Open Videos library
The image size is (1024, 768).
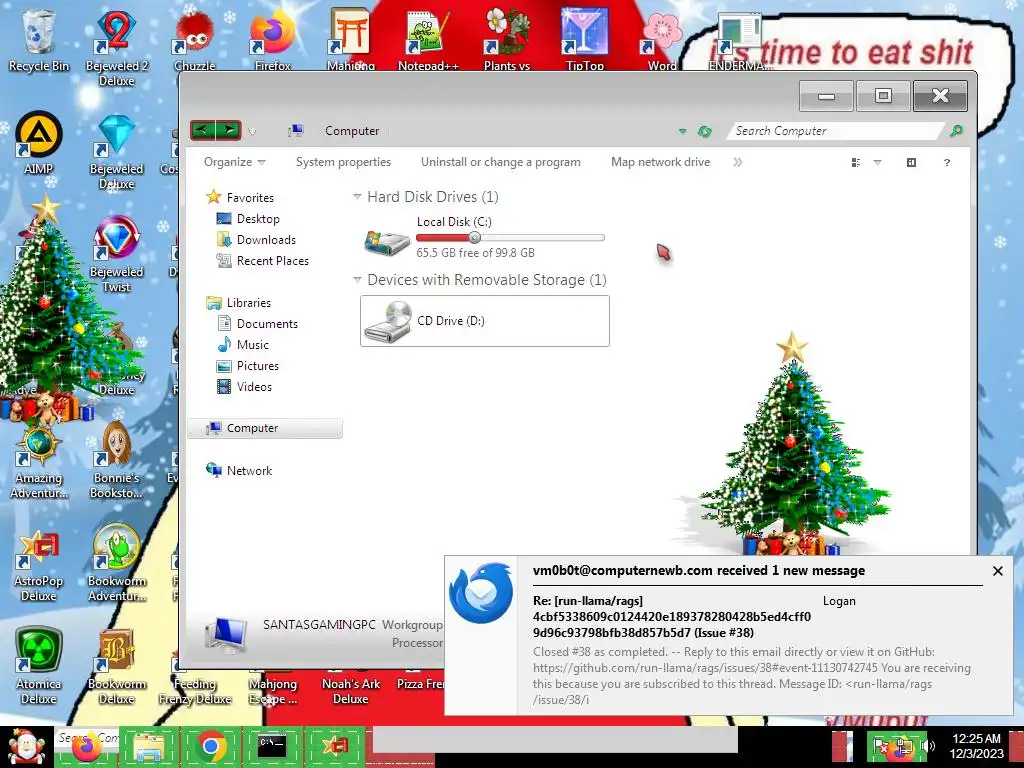(244, 387)
